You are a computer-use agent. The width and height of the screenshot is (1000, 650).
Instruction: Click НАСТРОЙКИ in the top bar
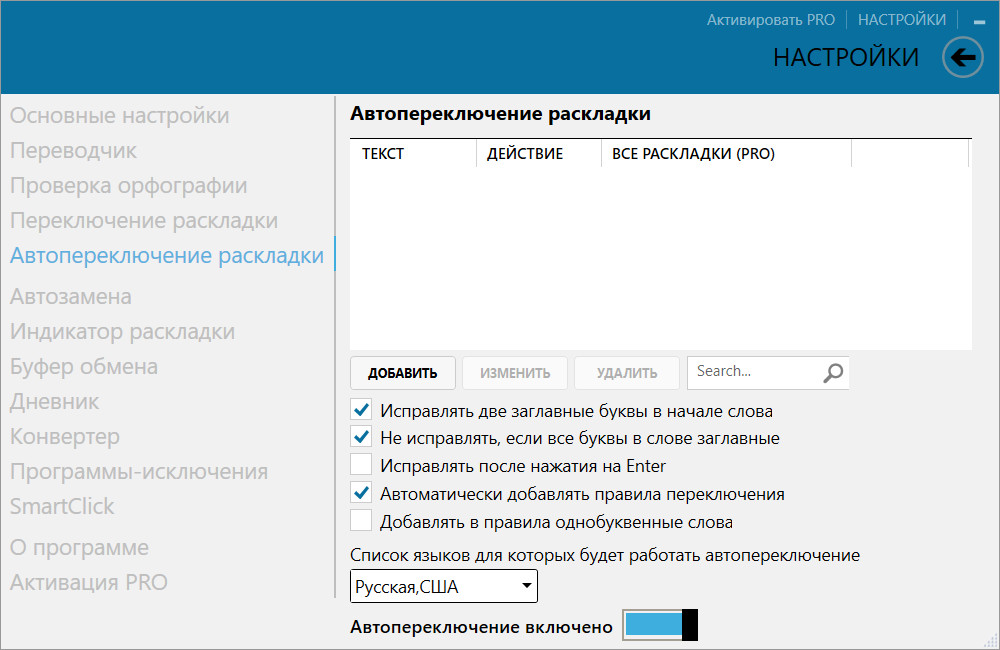click(902, 20)
